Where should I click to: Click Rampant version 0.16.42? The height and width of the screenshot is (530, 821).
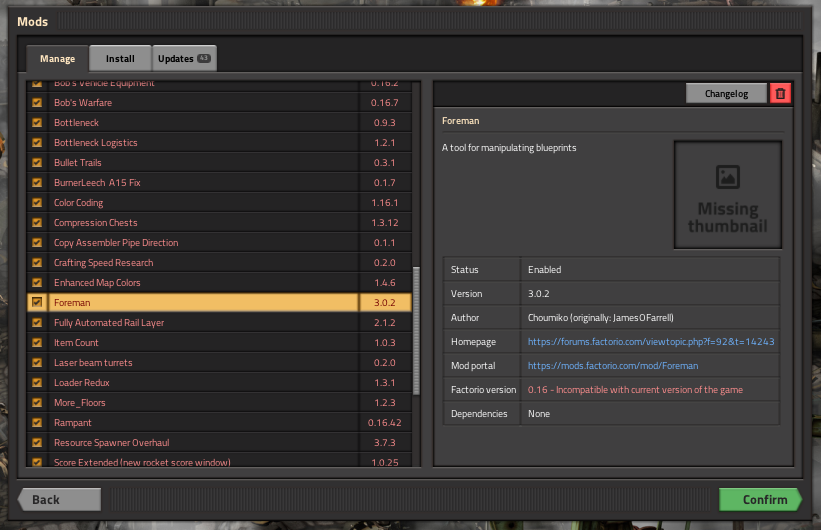[385, 423]
